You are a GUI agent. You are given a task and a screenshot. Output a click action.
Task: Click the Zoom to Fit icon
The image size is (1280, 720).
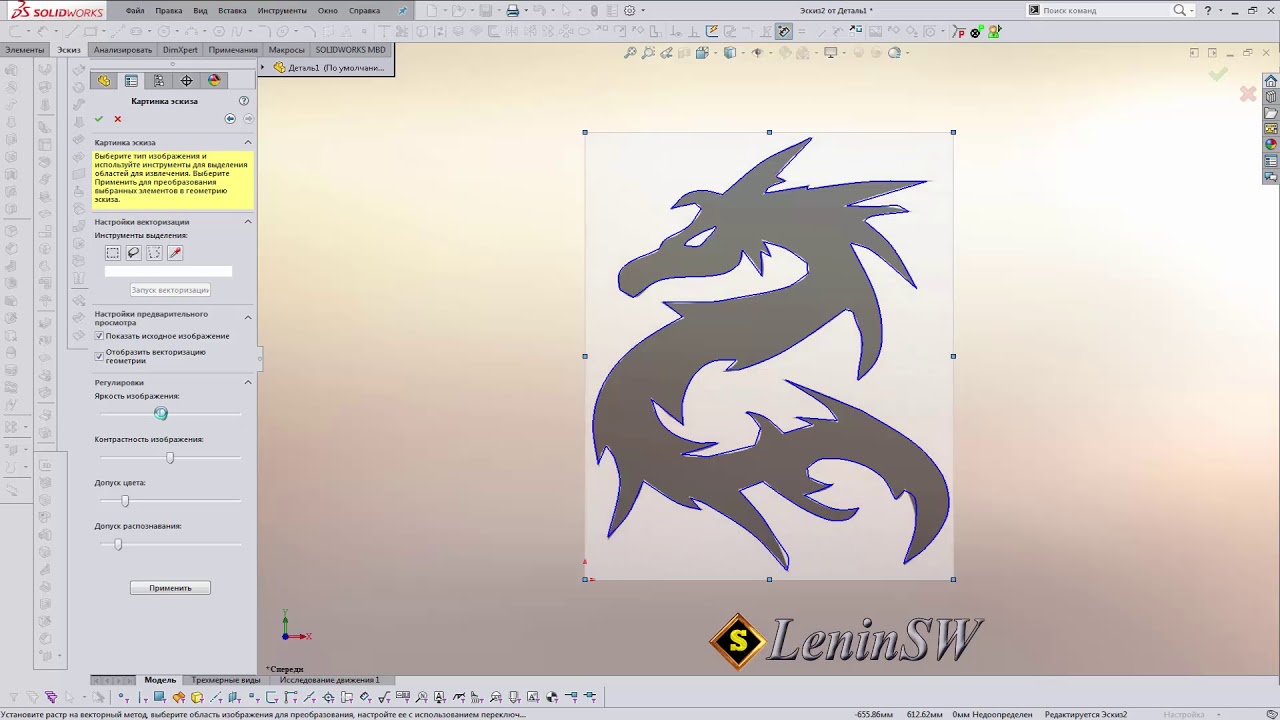pyautogui.click(x=630, y=53)
